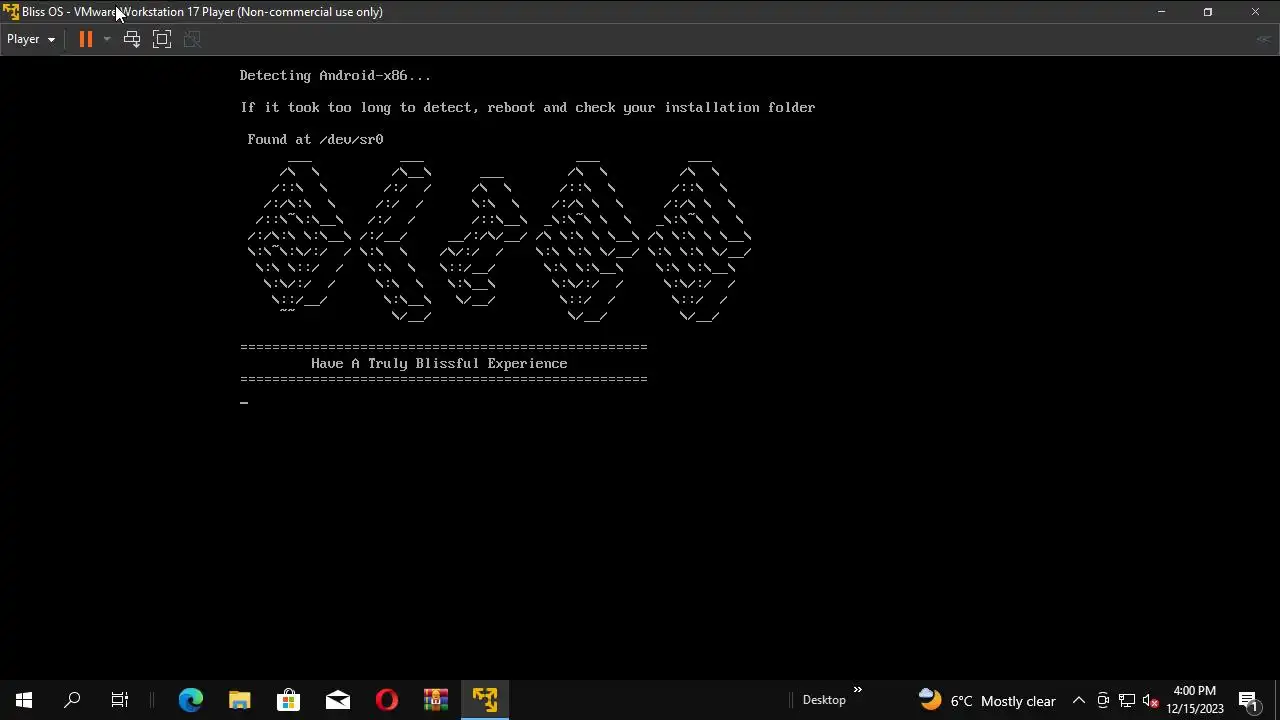Open File Explorer from taskbar
This screenshot has width=1280, height=720.
(239, 700)
